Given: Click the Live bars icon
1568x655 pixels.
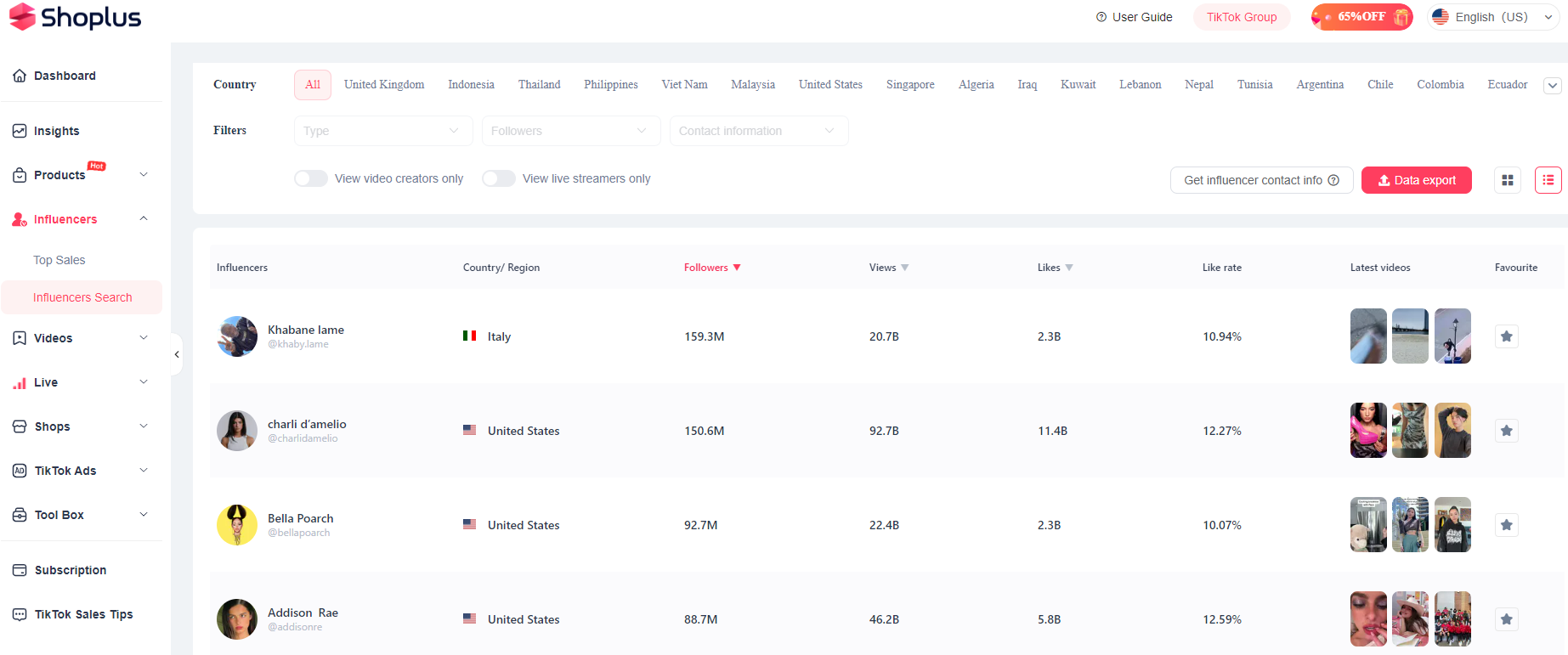Looking at the screenshot, I should coord(20,382).
